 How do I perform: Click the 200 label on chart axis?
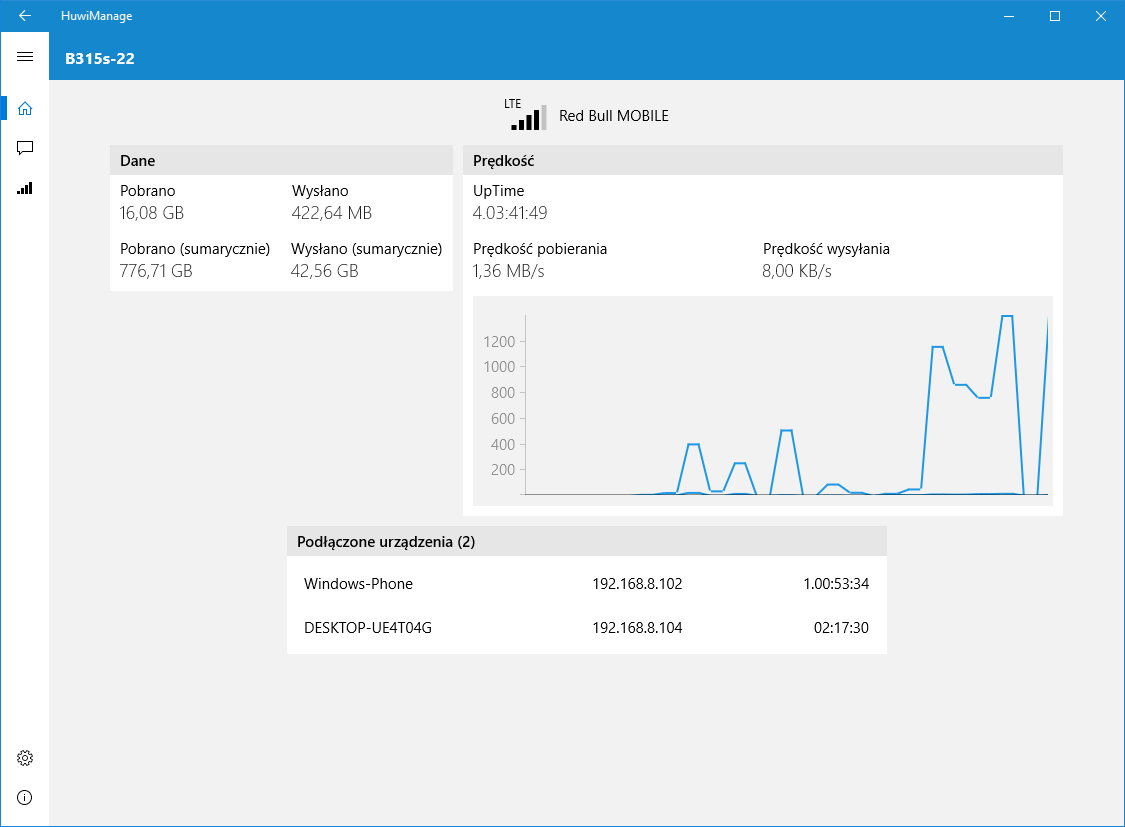pos(503,470)
